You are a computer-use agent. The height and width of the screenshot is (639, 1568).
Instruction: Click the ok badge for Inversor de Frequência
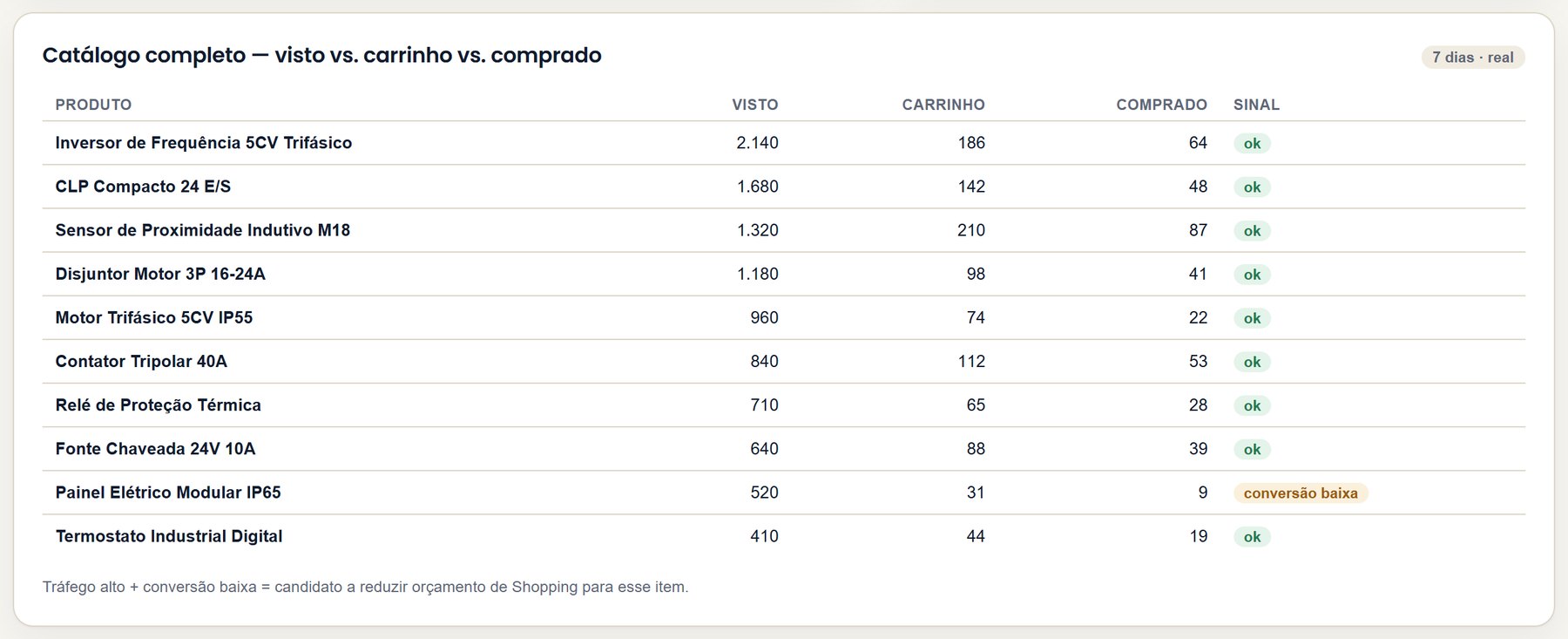[x=1252, y=144]
